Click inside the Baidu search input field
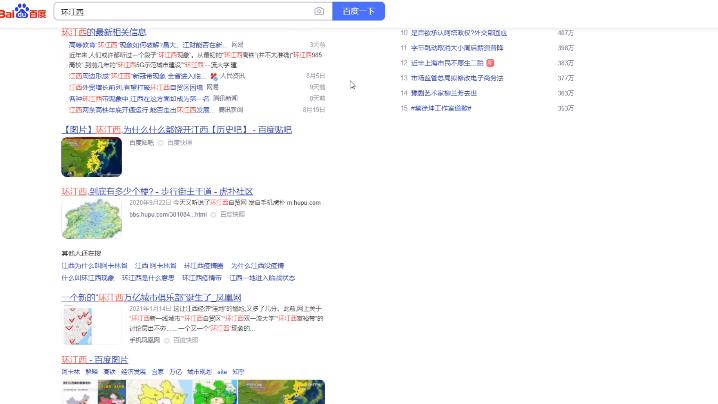Image resolution: width=718 pixels, height=404 pixels. click(x=180, y=11)
